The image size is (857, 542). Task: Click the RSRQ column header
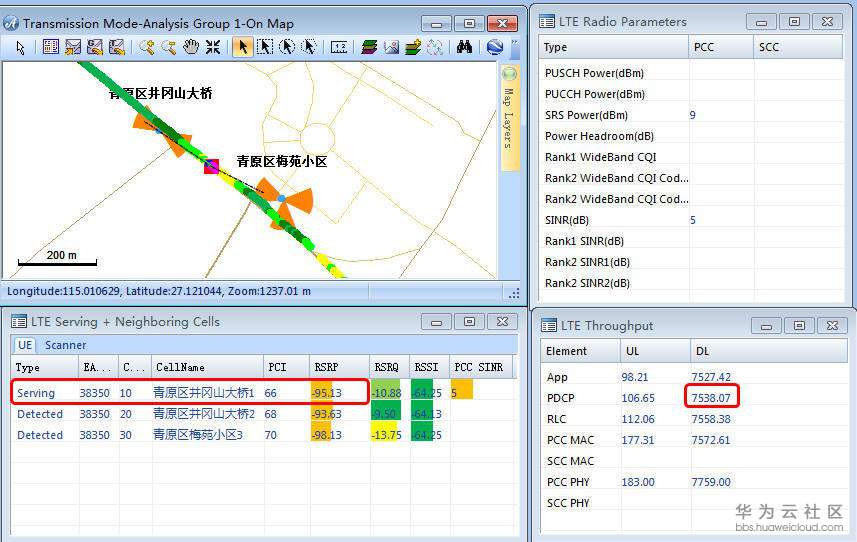390,367
